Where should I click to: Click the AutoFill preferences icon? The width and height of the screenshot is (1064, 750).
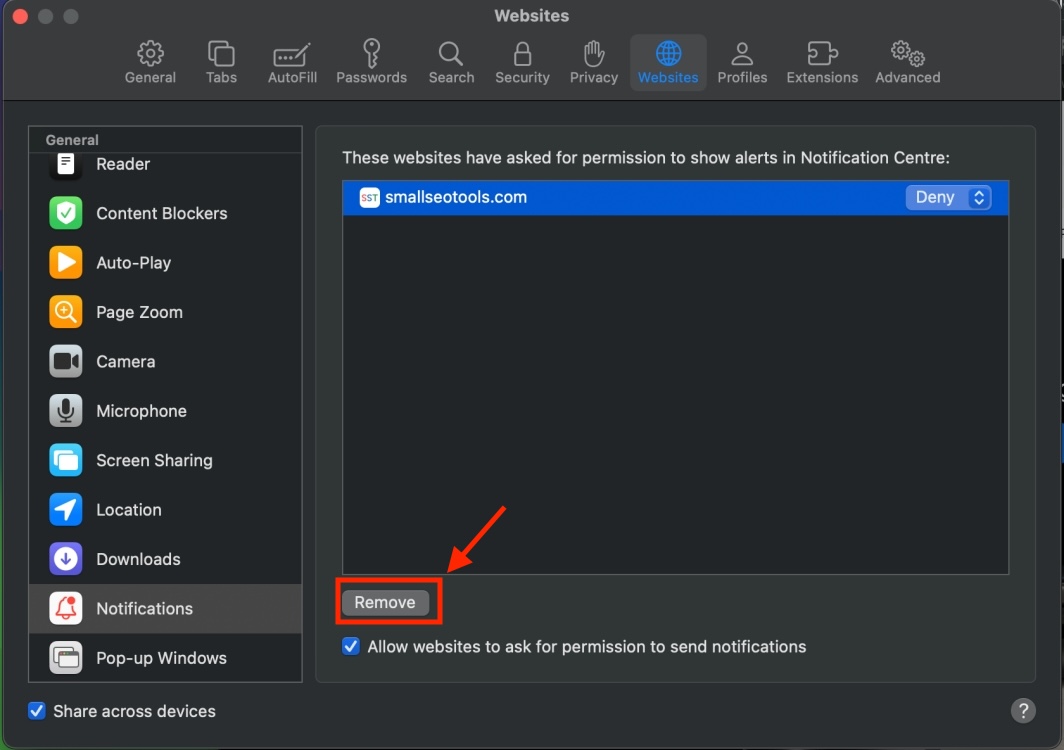(291, 62)
